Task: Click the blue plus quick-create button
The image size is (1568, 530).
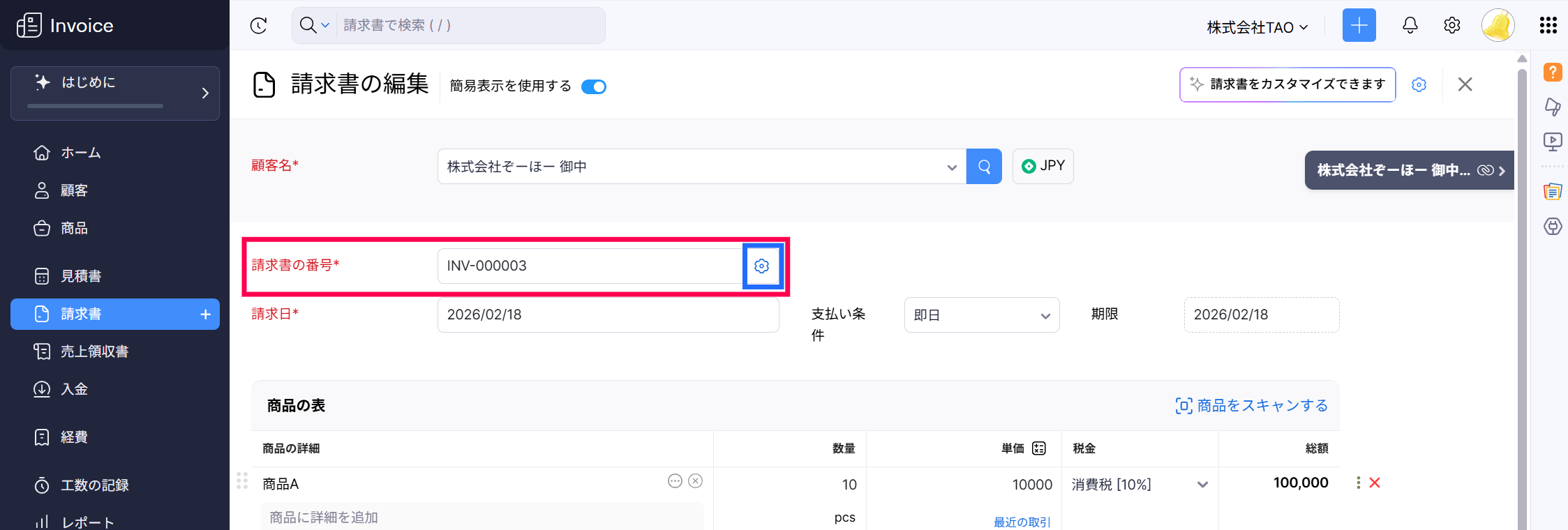Action: [x=1359, y=26]
